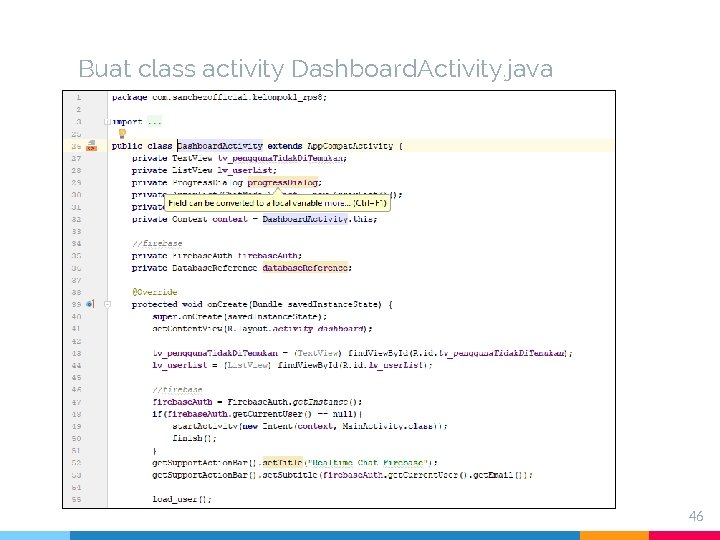Click the tv_penggunaTidakDiTemukan TextView field declaration
This screenshot has width=720, height=540.
point(239,158)
